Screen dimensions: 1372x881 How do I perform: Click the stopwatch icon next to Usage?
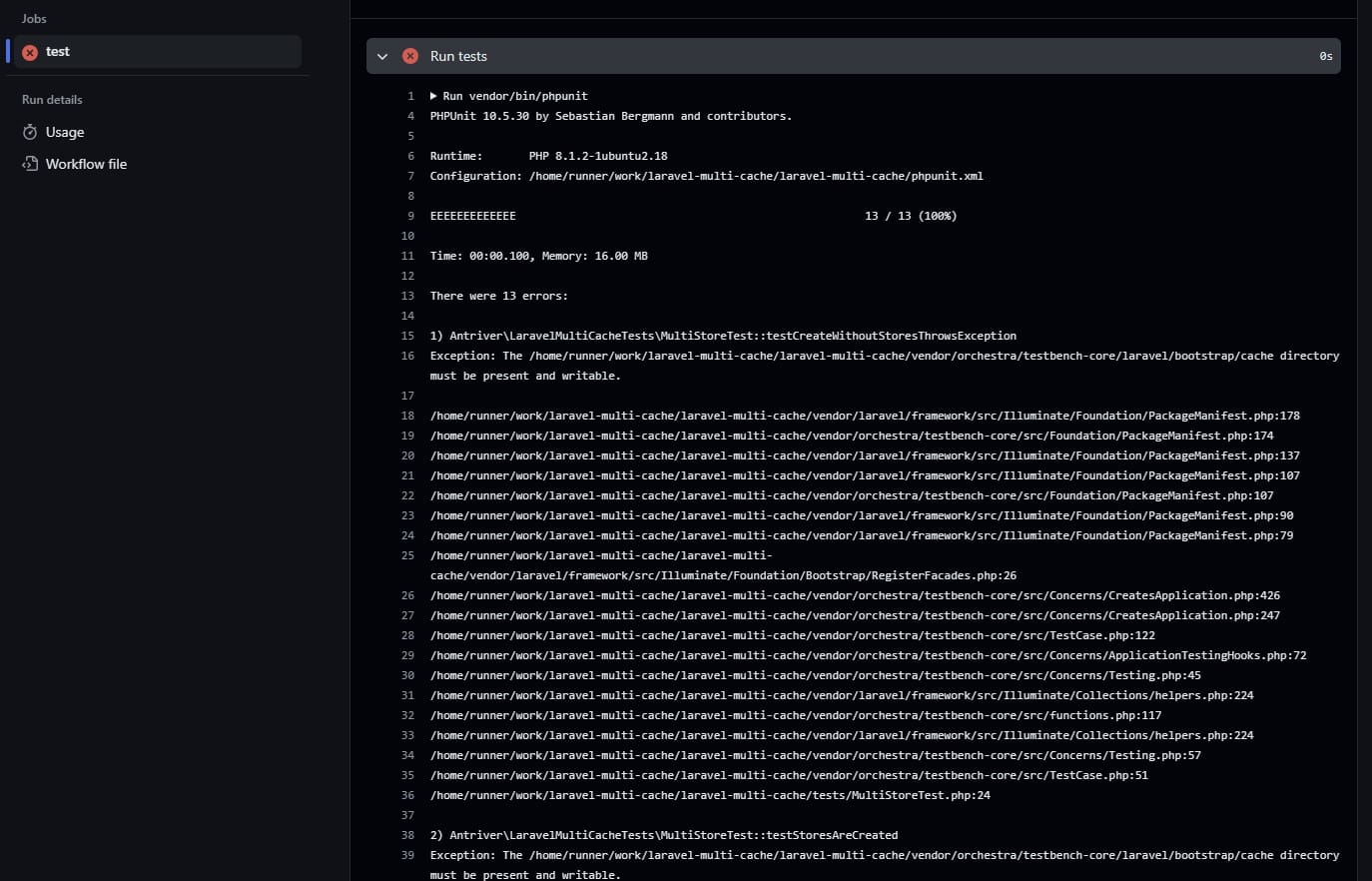pyautogui.click(x=29, y=131)
